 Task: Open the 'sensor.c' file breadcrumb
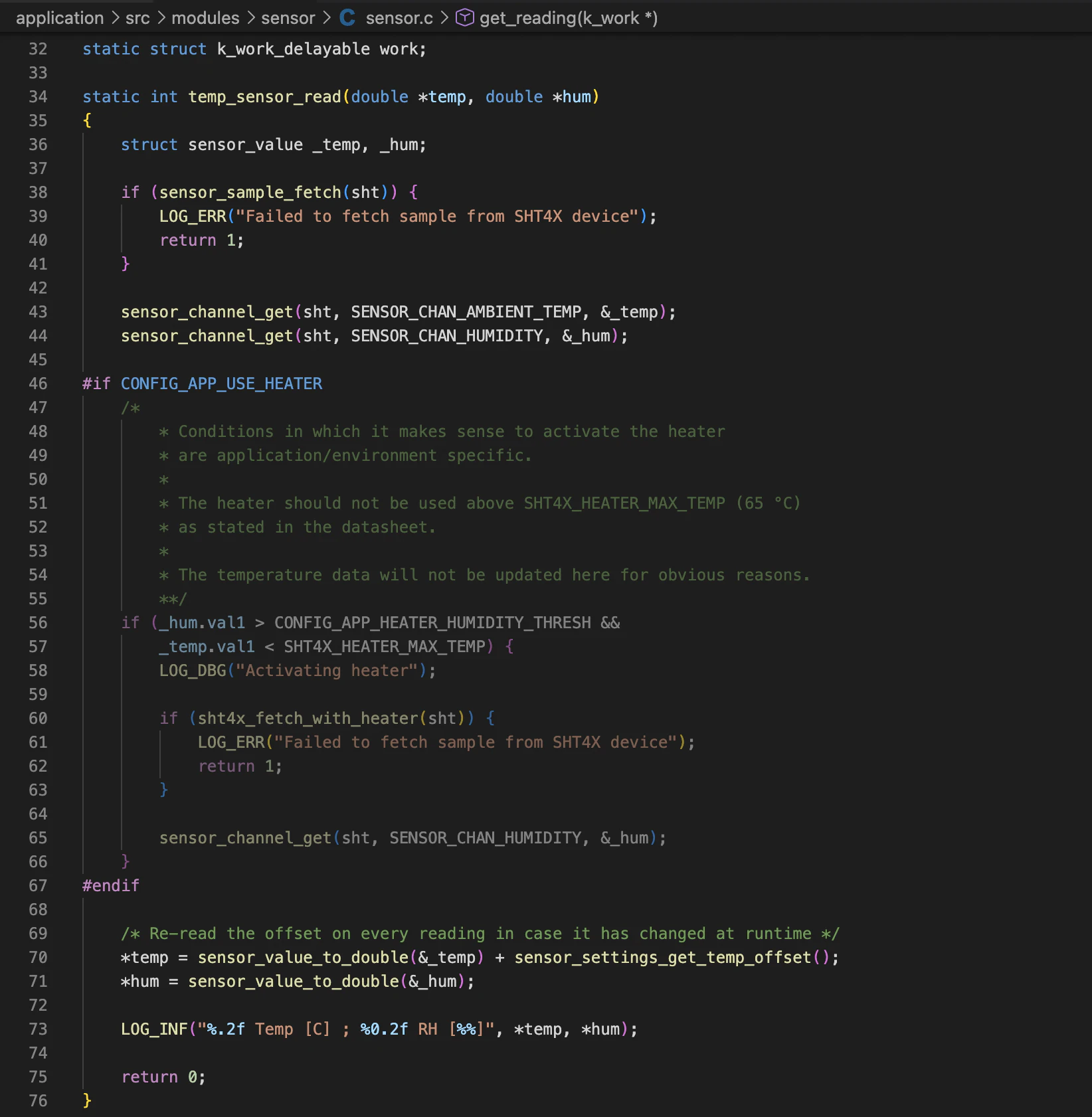pos(399,18)
